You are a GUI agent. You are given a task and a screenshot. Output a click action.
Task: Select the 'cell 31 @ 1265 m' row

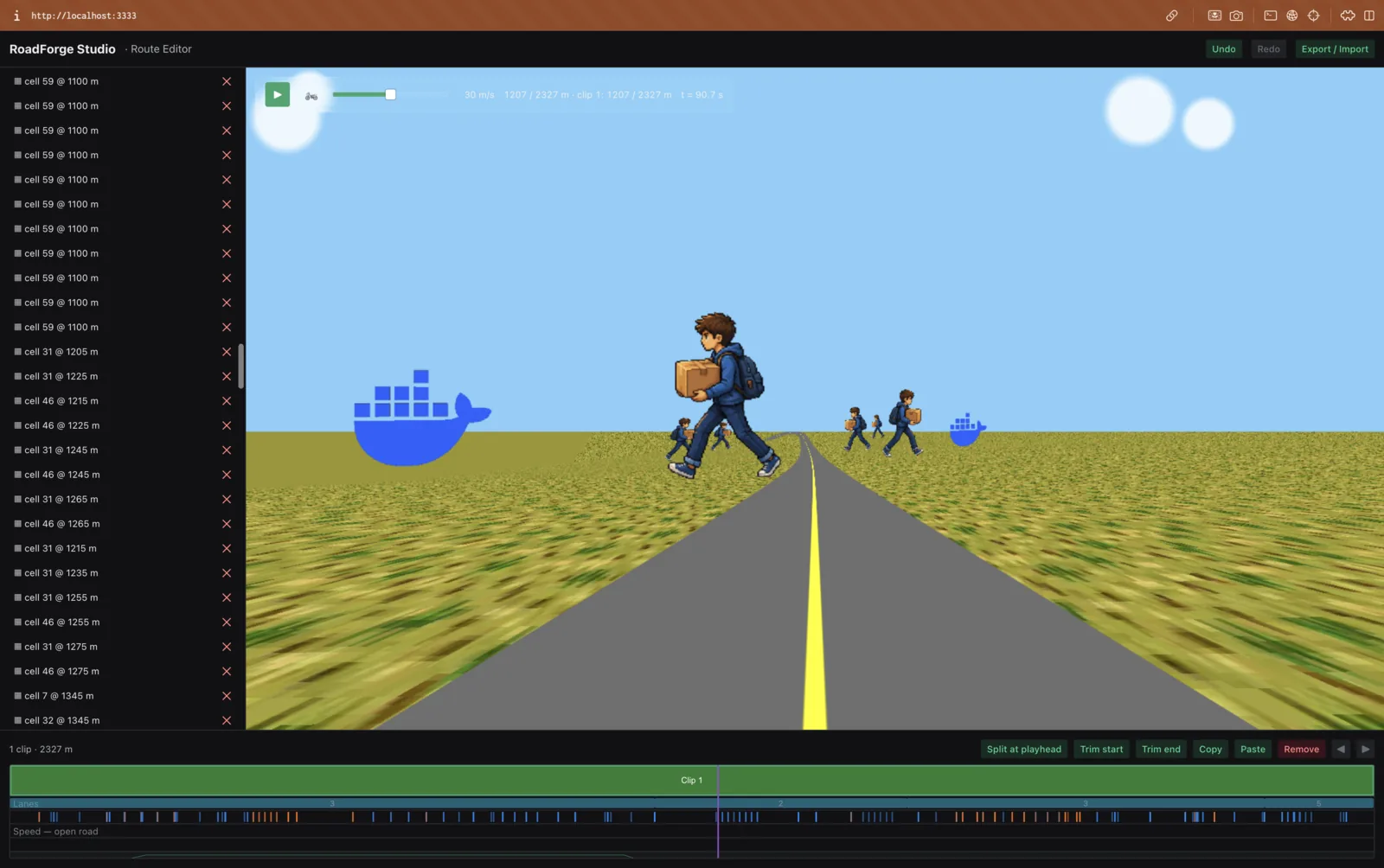(x=122, y=500)
